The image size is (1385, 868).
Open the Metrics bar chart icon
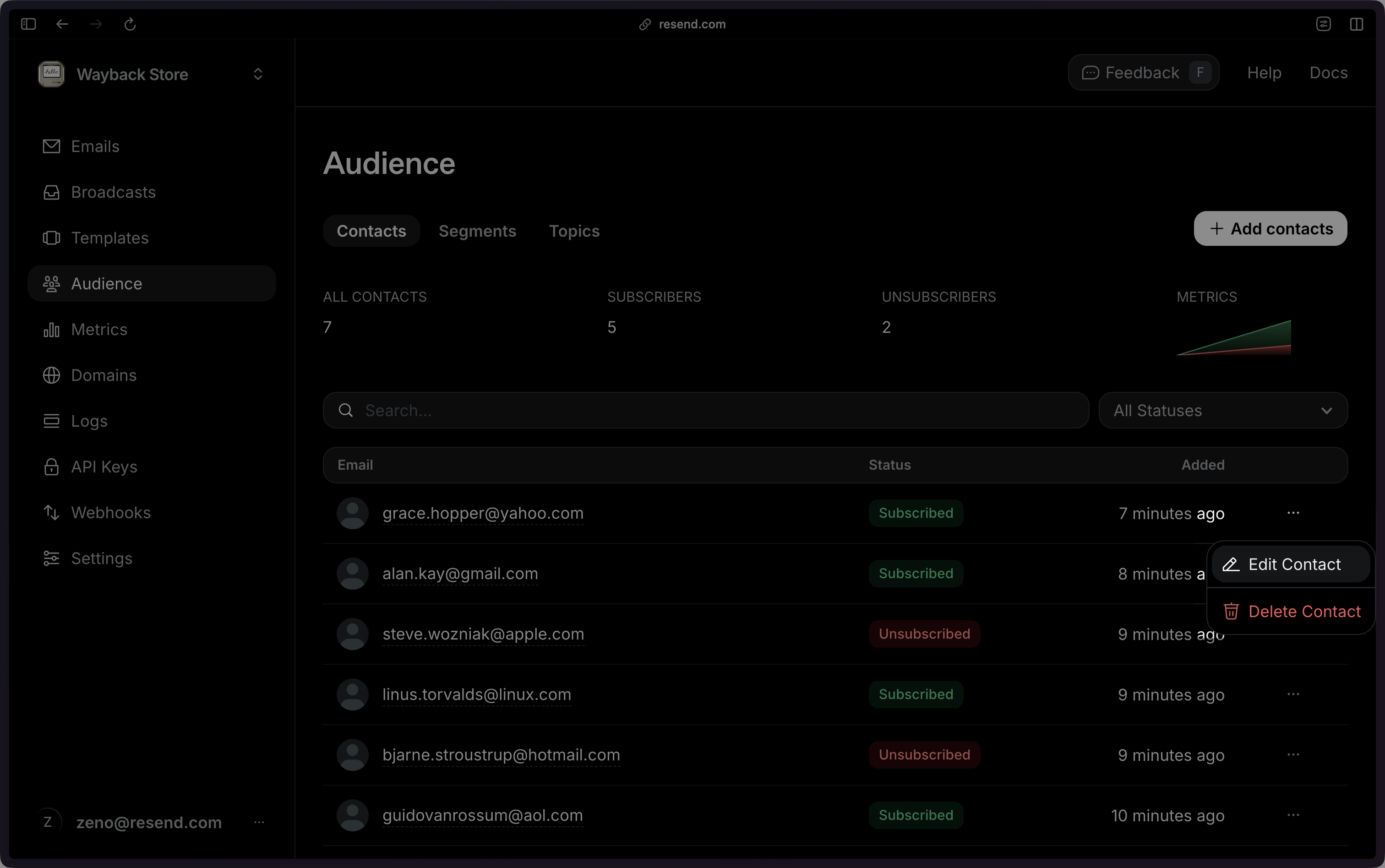[x=51, y=330]
